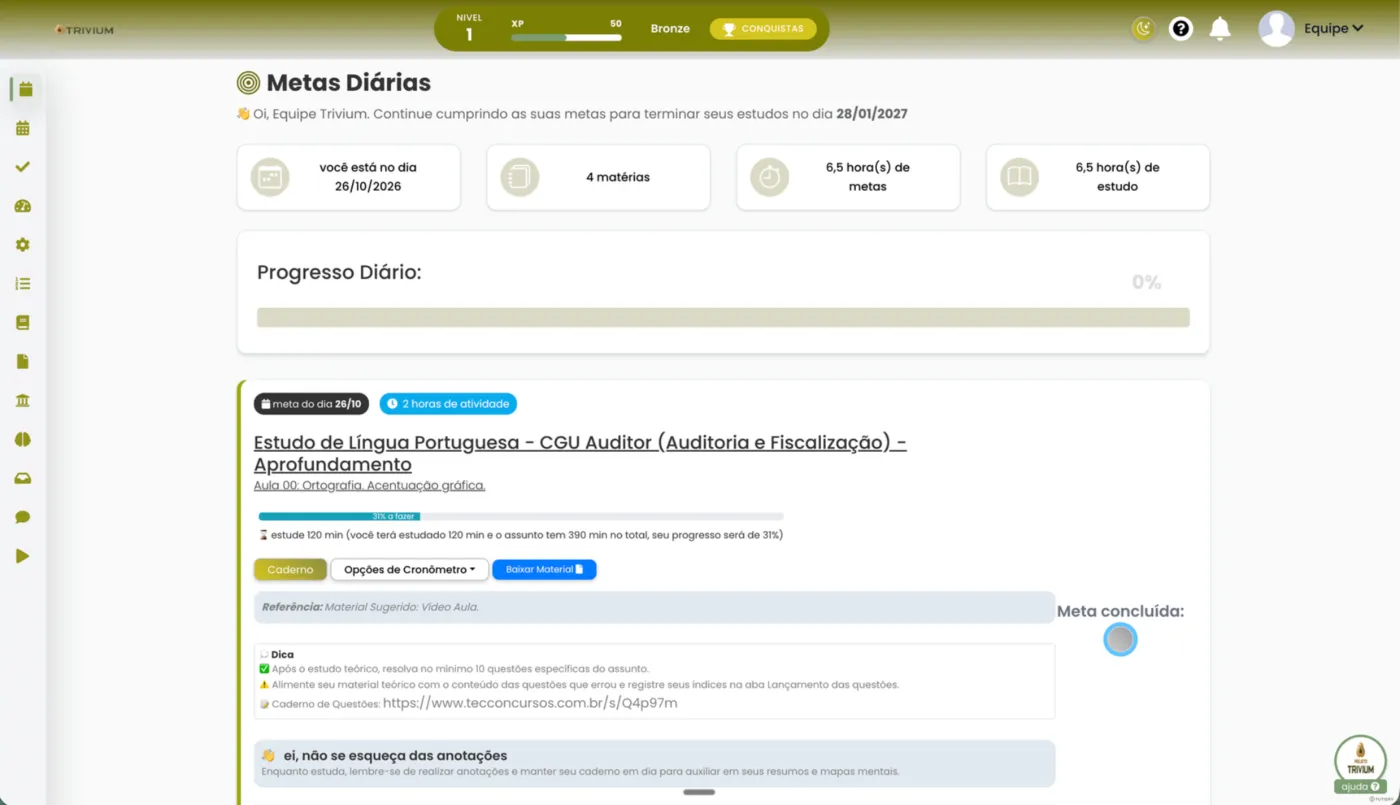
Task: Open the checkmark icon in the sidebar
Action: pos(23,167)
